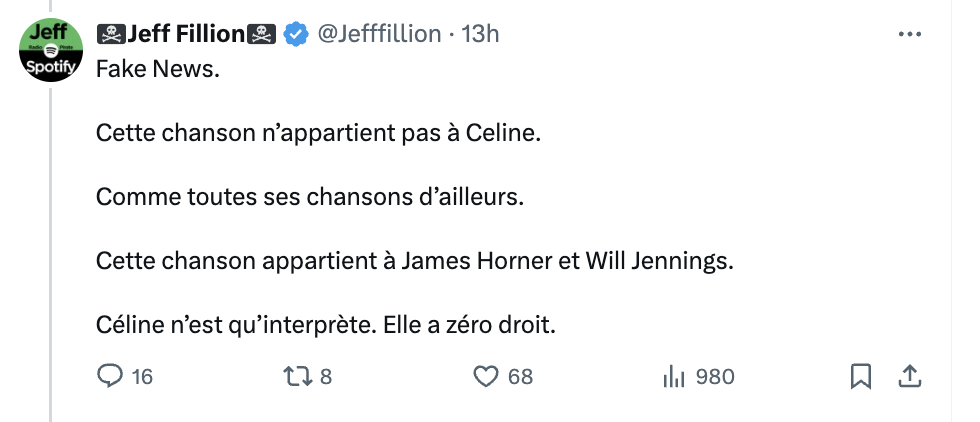Bookmark this tweet

(x=859, y=376)
